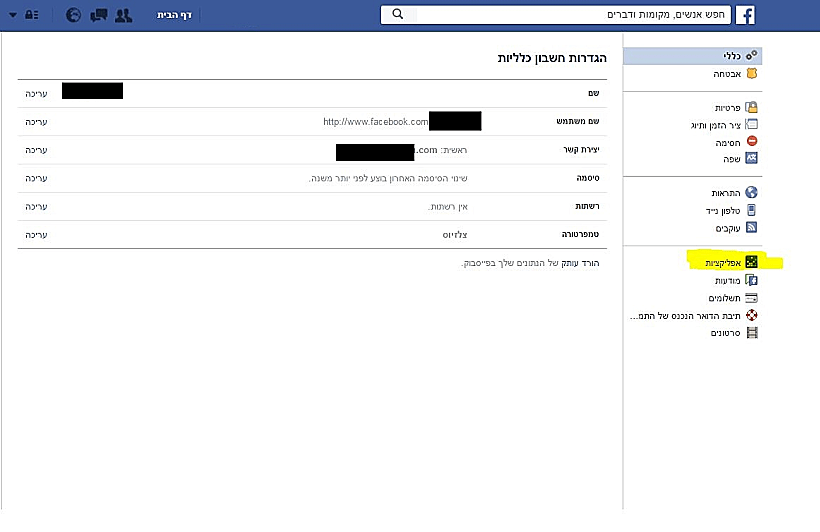Image resolution: width=820 pixels, height=532 pixels.
Task: Expand the account menu arrow
Action: (12, 15)
